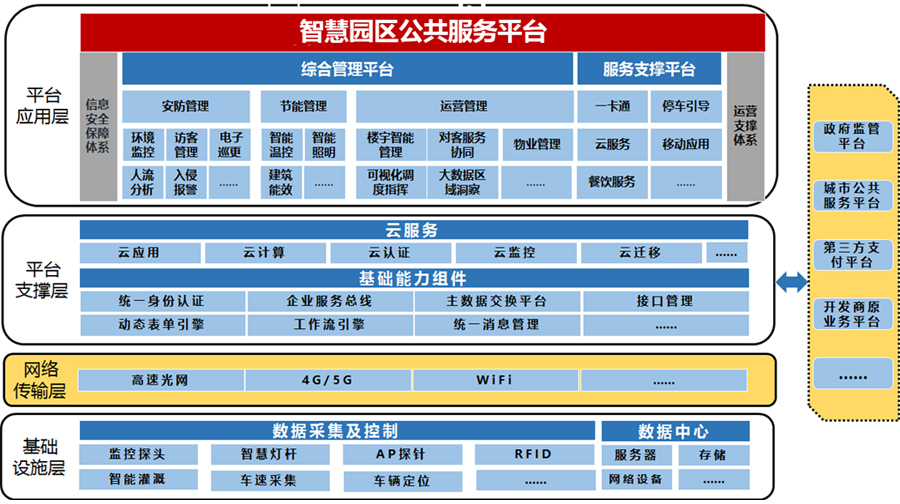Select the 智慧灯杆 device box
This screenshot has width=900, height=504.
(x=271, y=455)
